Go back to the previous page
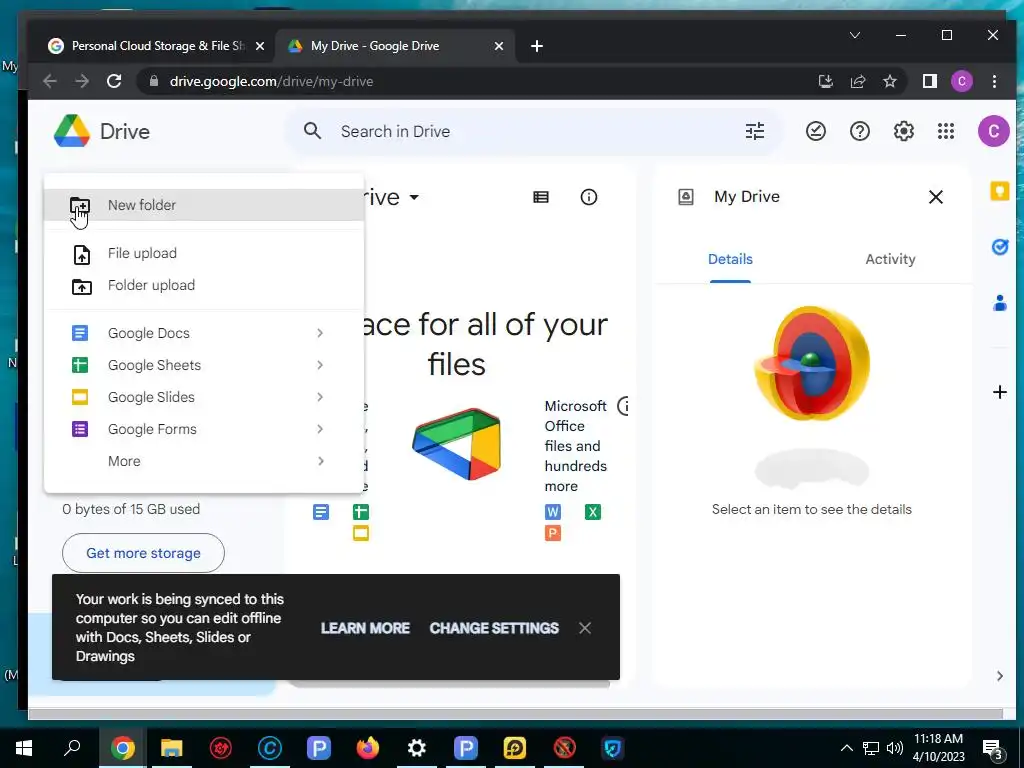 coord(50,82)
